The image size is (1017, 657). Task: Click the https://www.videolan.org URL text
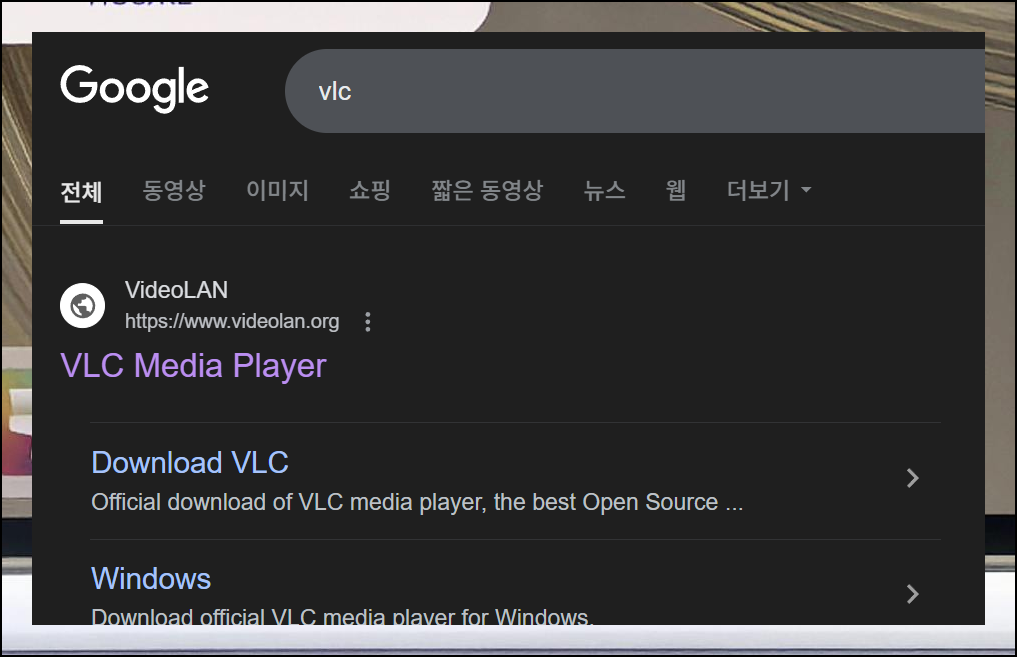232,321
